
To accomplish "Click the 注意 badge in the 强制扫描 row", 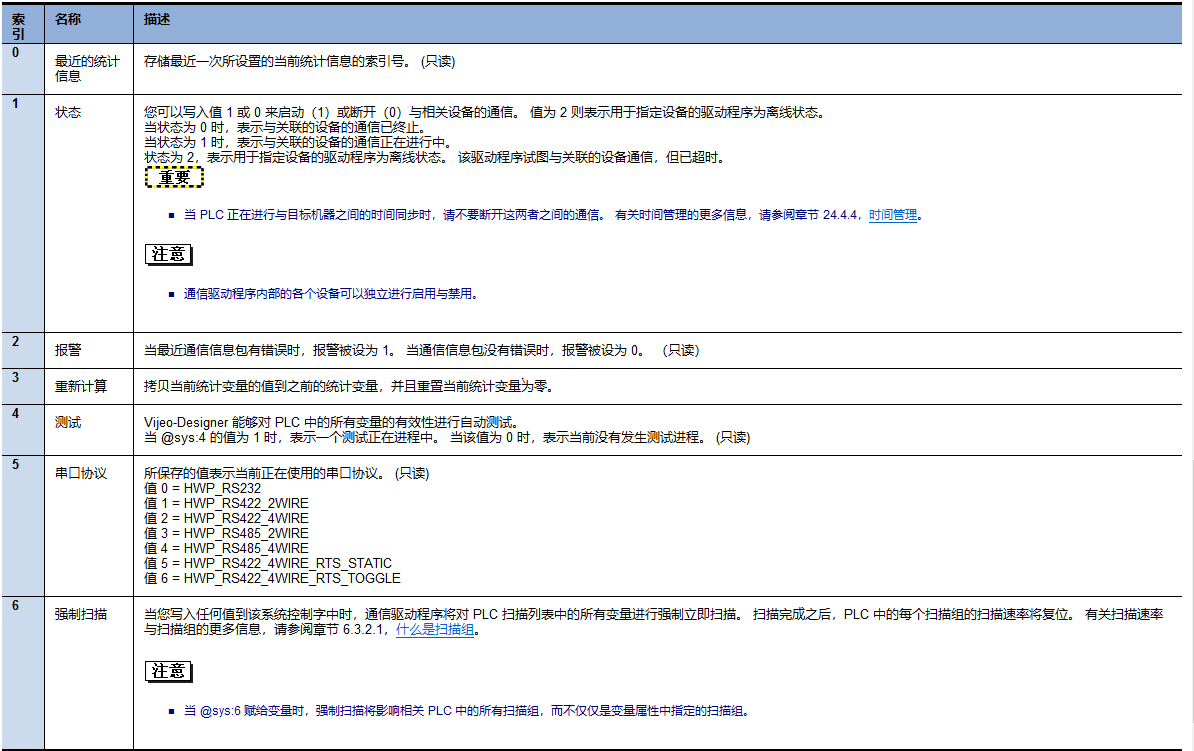I will tap(168, 671).
